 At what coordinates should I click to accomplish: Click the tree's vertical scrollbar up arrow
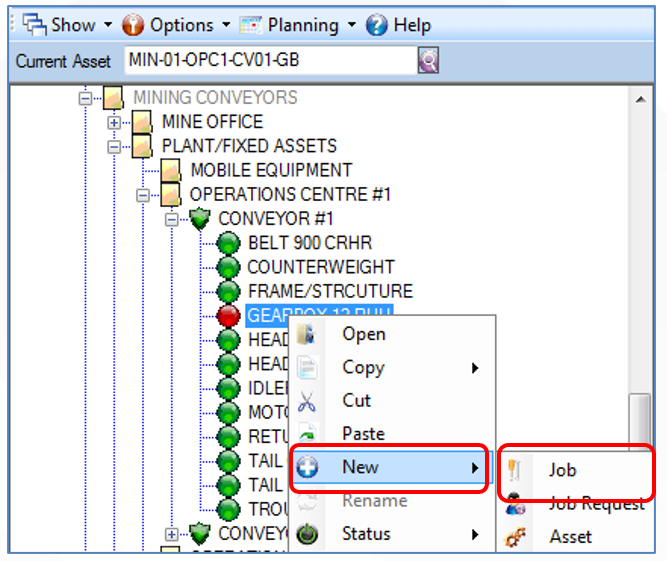click(645, 97)
